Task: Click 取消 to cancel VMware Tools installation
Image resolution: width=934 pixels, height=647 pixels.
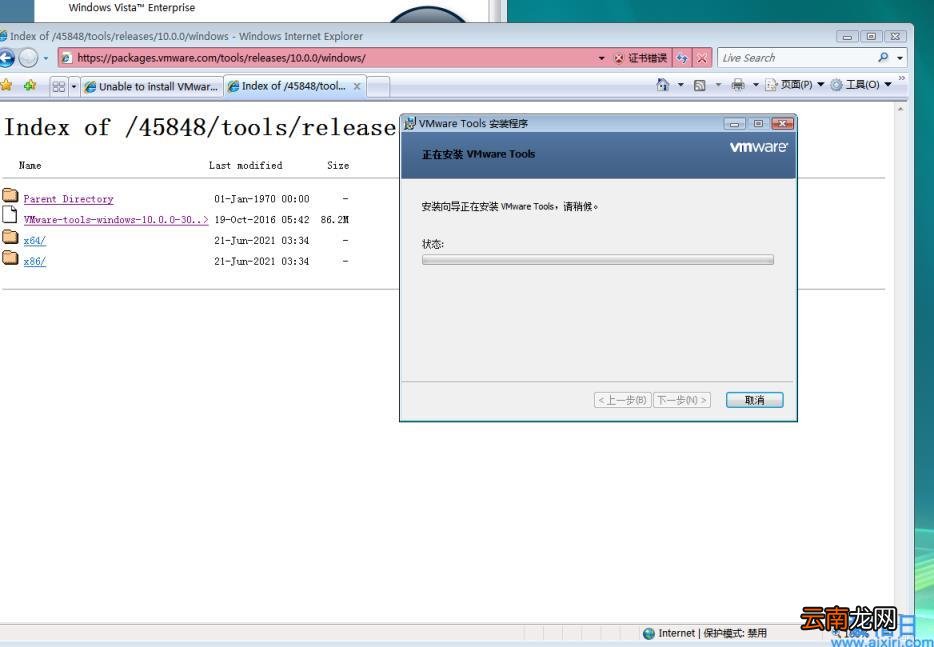Action: (x=754, y=400)
